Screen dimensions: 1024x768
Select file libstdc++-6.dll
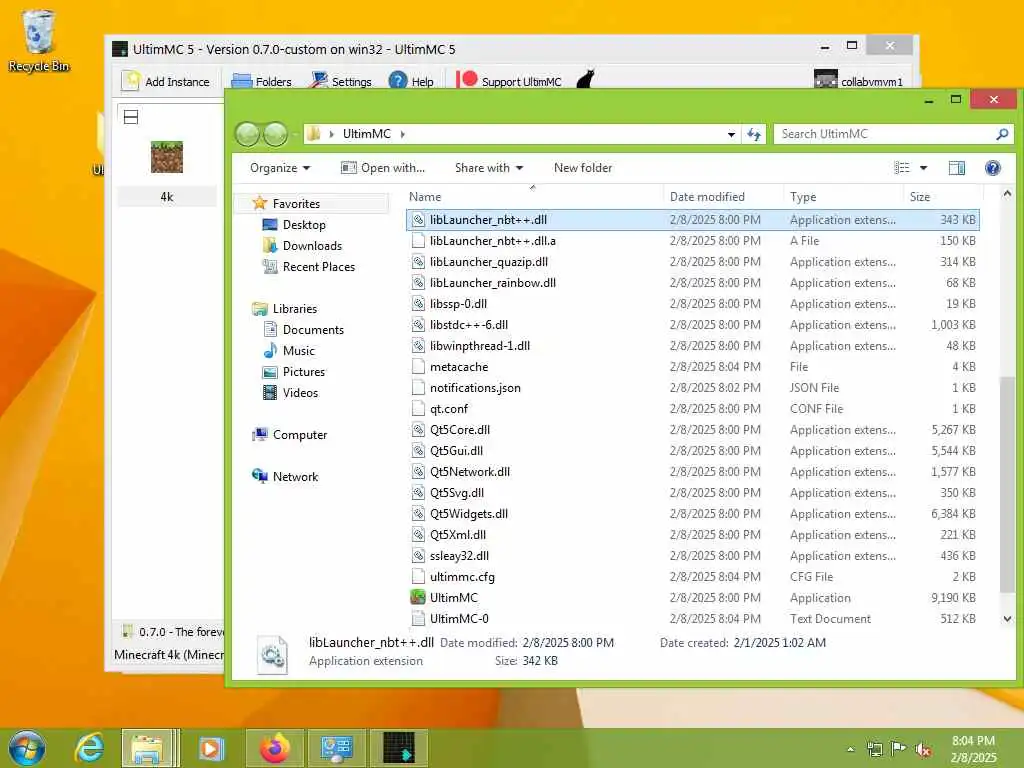692,325
